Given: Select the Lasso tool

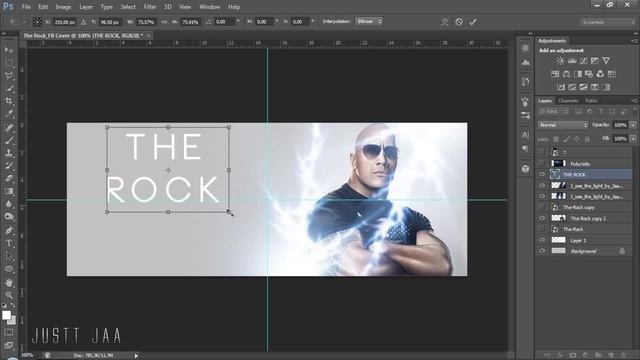Looking at the screenshot, I should (9, 76).
